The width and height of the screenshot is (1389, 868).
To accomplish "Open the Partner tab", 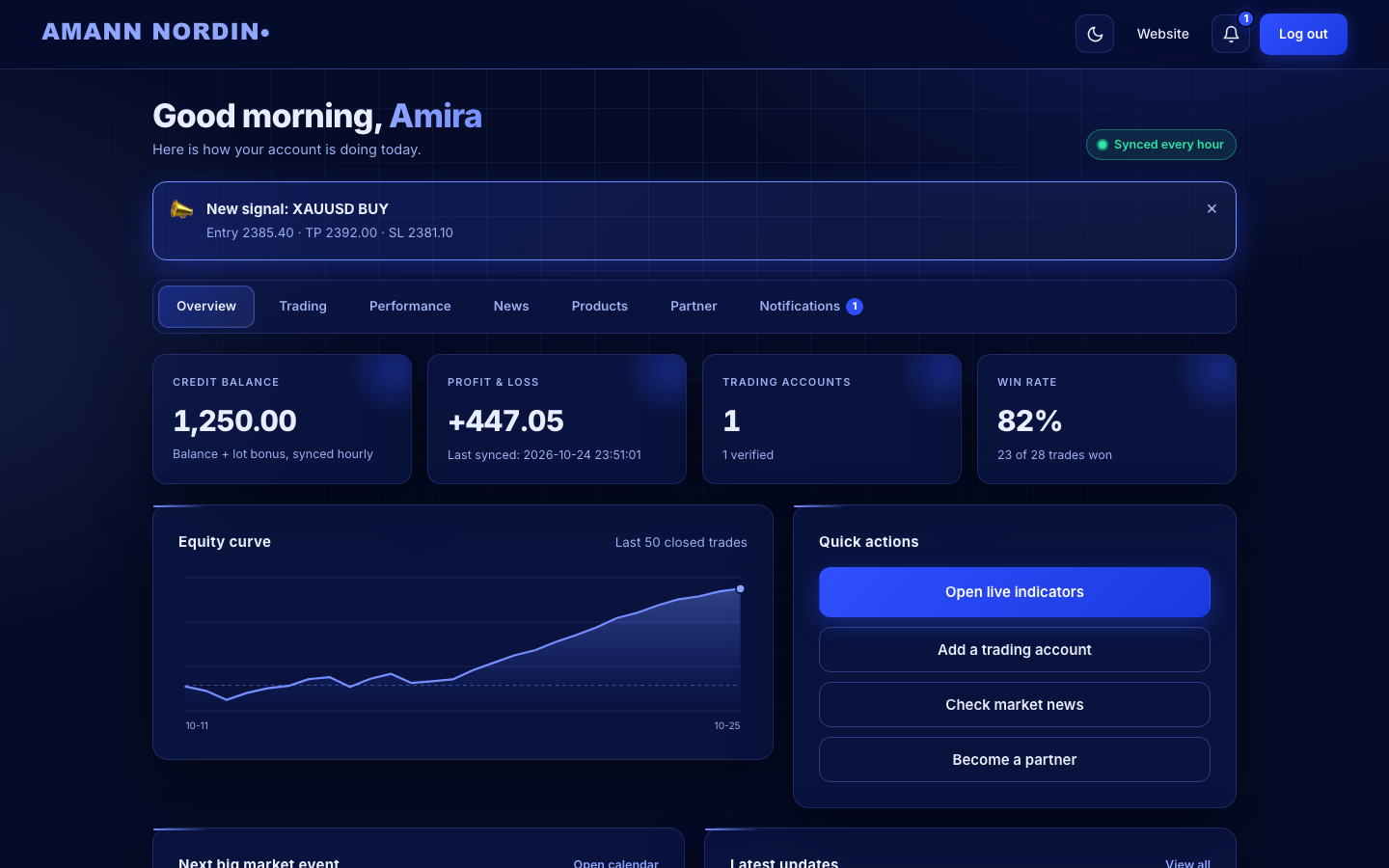I will pyautogui.click(x=694, y=307).
